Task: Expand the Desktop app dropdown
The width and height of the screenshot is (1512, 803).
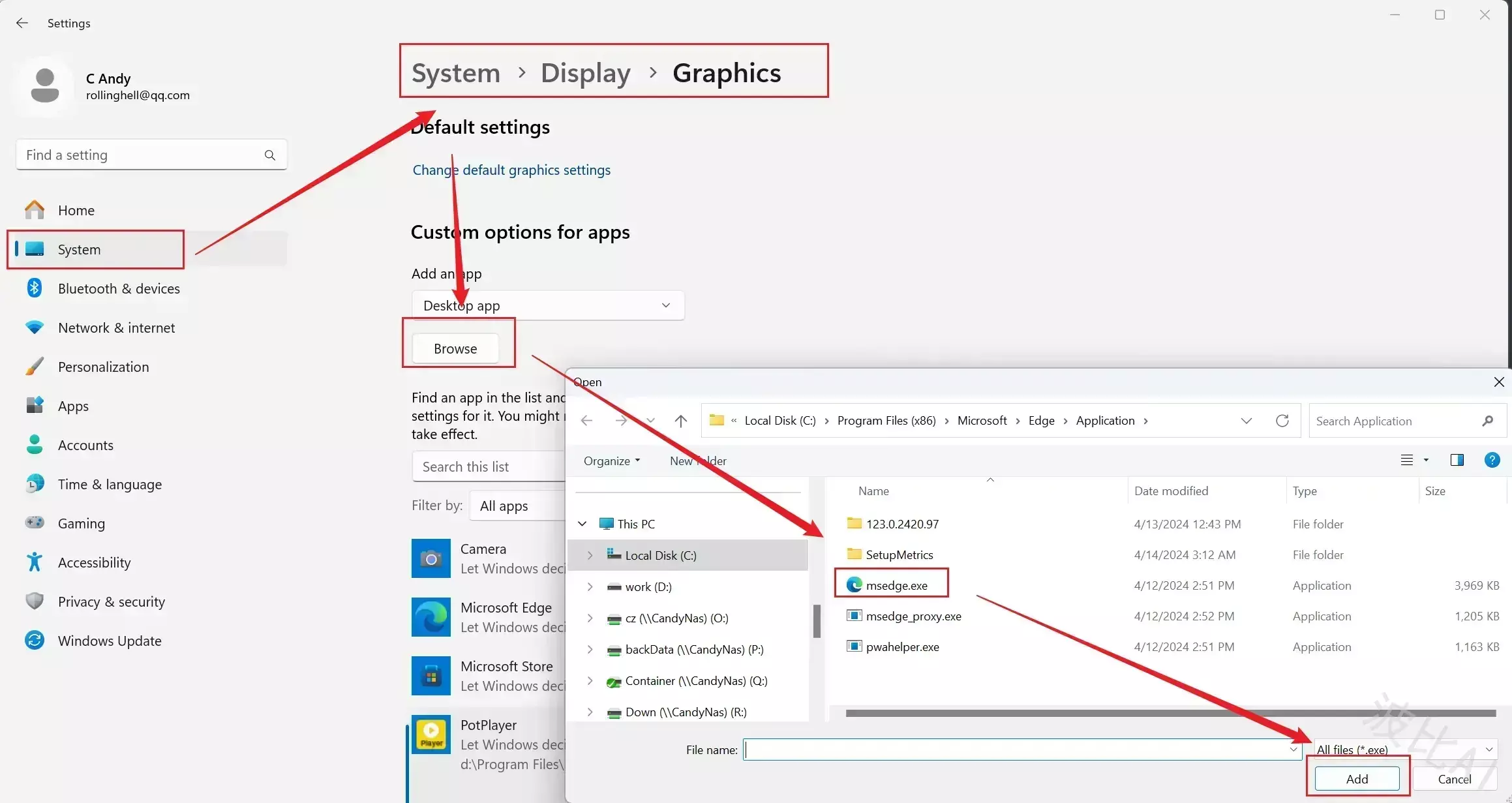Action: click(548, 305)
